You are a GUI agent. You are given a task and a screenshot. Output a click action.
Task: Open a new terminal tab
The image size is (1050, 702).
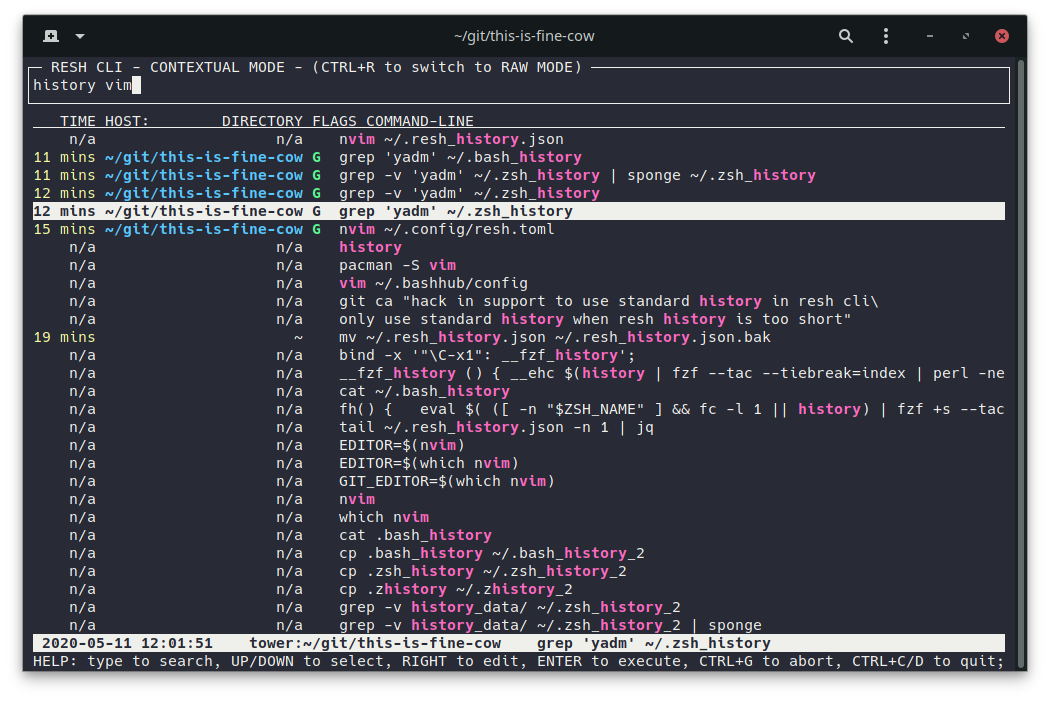tap(51, 36)
